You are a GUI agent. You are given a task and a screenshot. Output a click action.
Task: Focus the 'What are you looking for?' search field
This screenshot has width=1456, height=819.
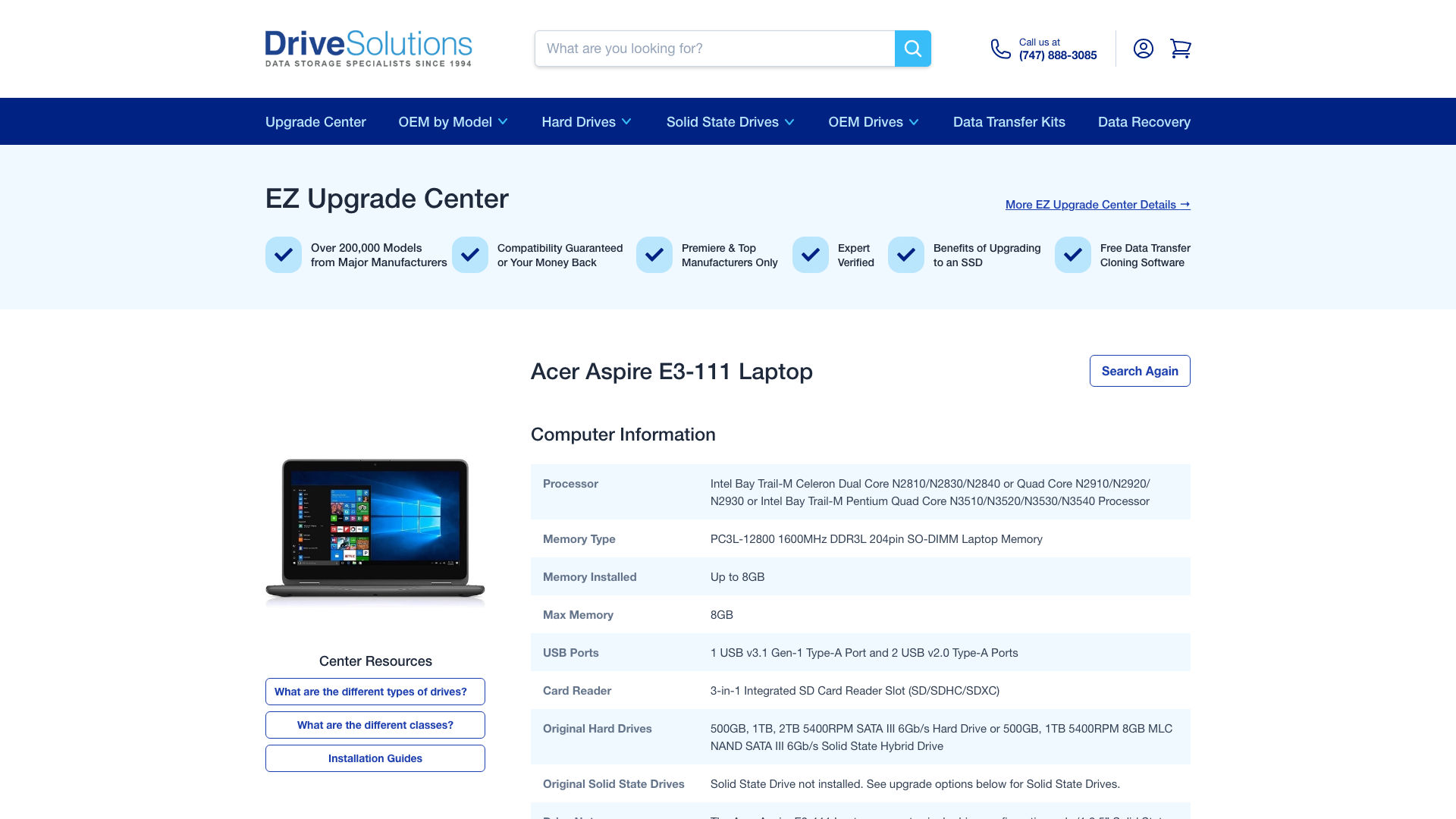[714, 49]
